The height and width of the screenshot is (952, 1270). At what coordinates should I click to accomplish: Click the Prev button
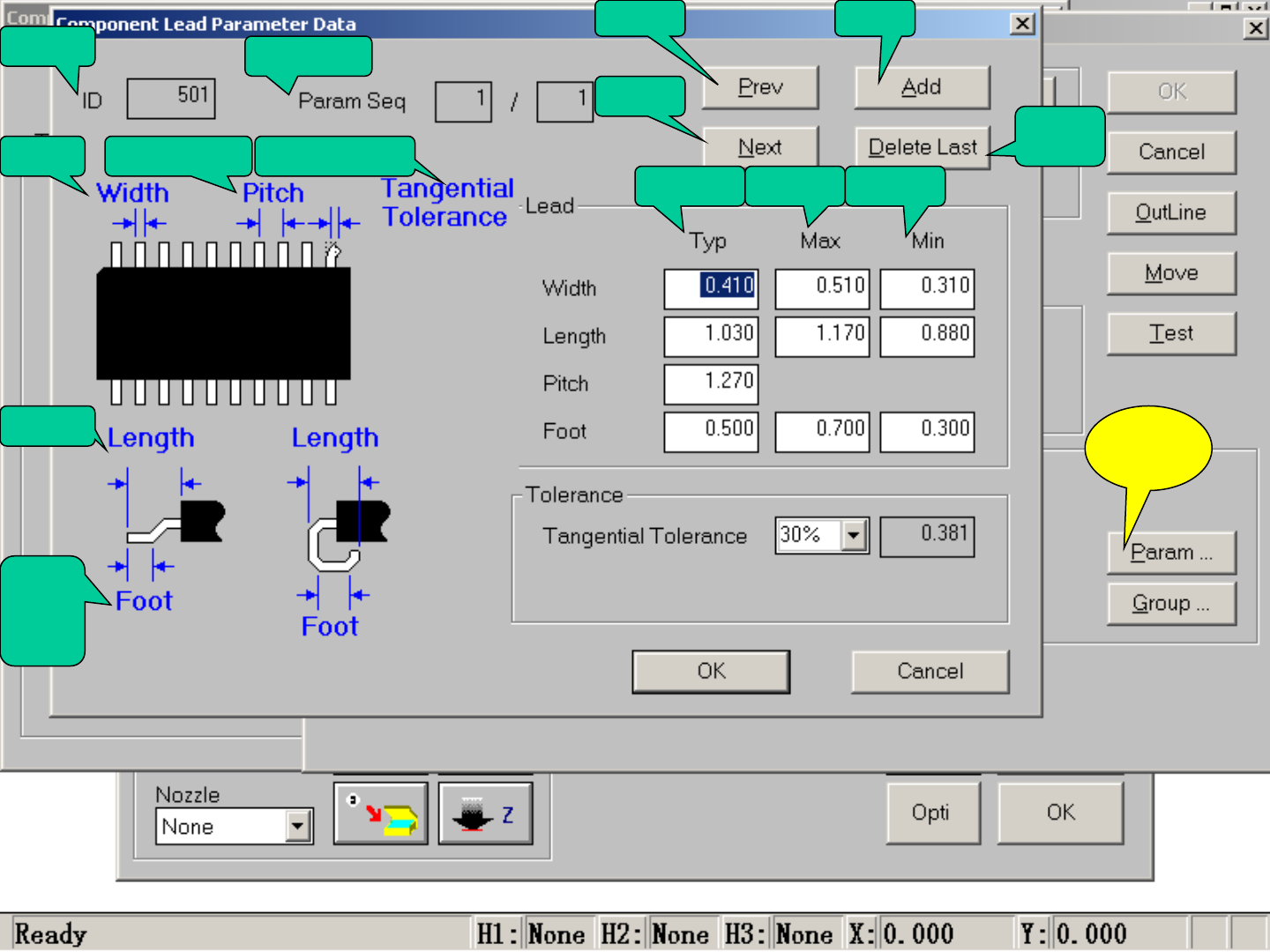pos(760,87)
